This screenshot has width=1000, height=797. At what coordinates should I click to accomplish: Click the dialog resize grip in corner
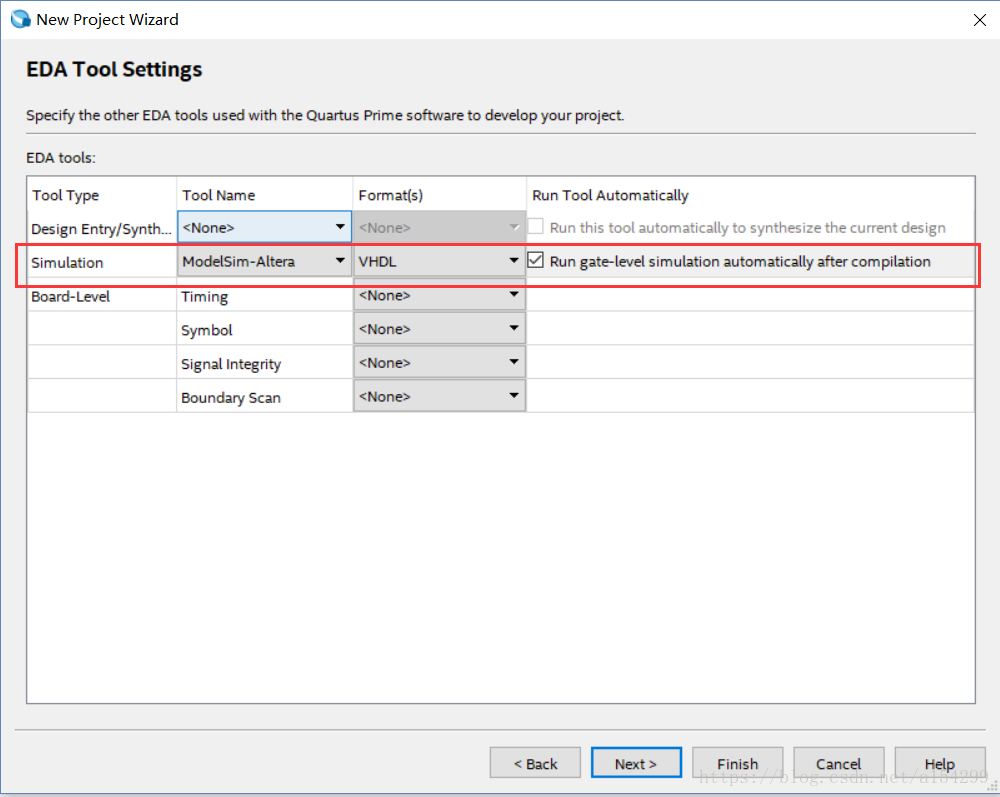(x=992, y=787)
